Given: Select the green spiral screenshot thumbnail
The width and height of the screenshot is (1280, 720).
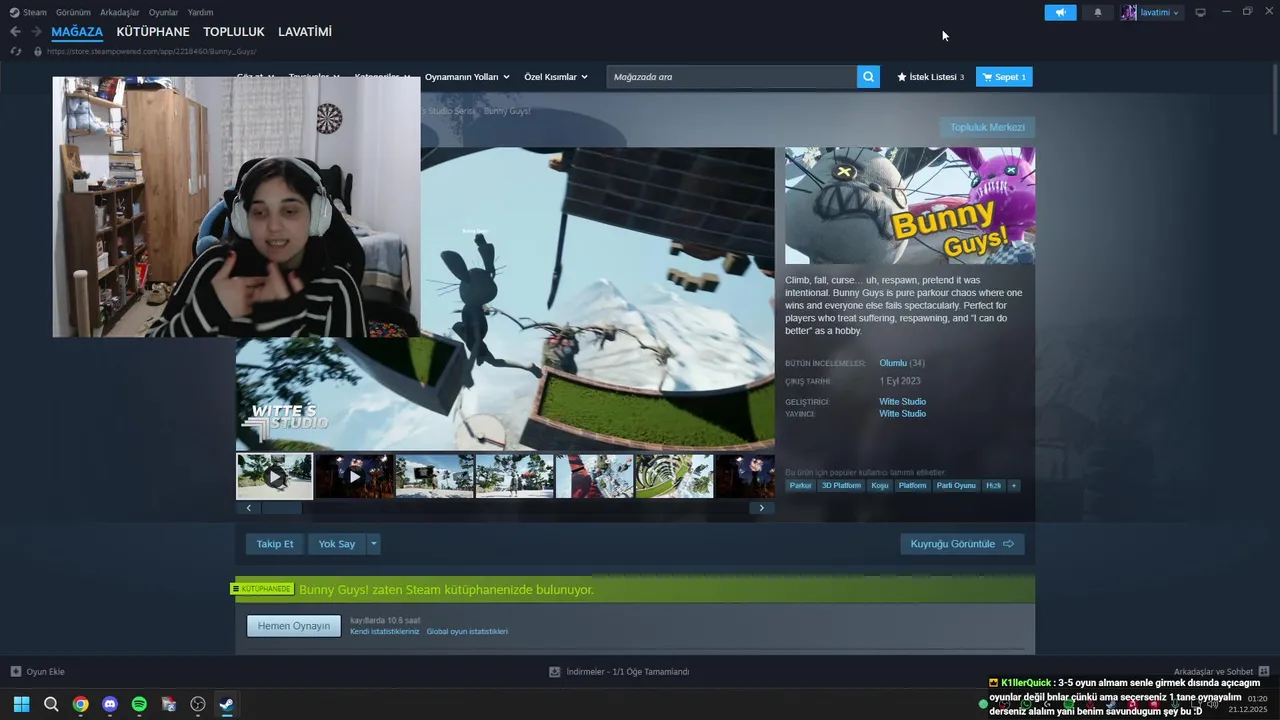Looking at the screenshot, I should tap(674, 476).
